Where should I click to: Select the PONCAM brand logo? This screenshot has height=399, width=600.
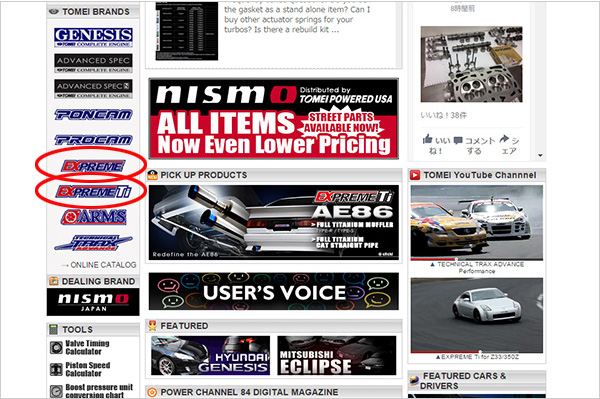pos(93,114)
